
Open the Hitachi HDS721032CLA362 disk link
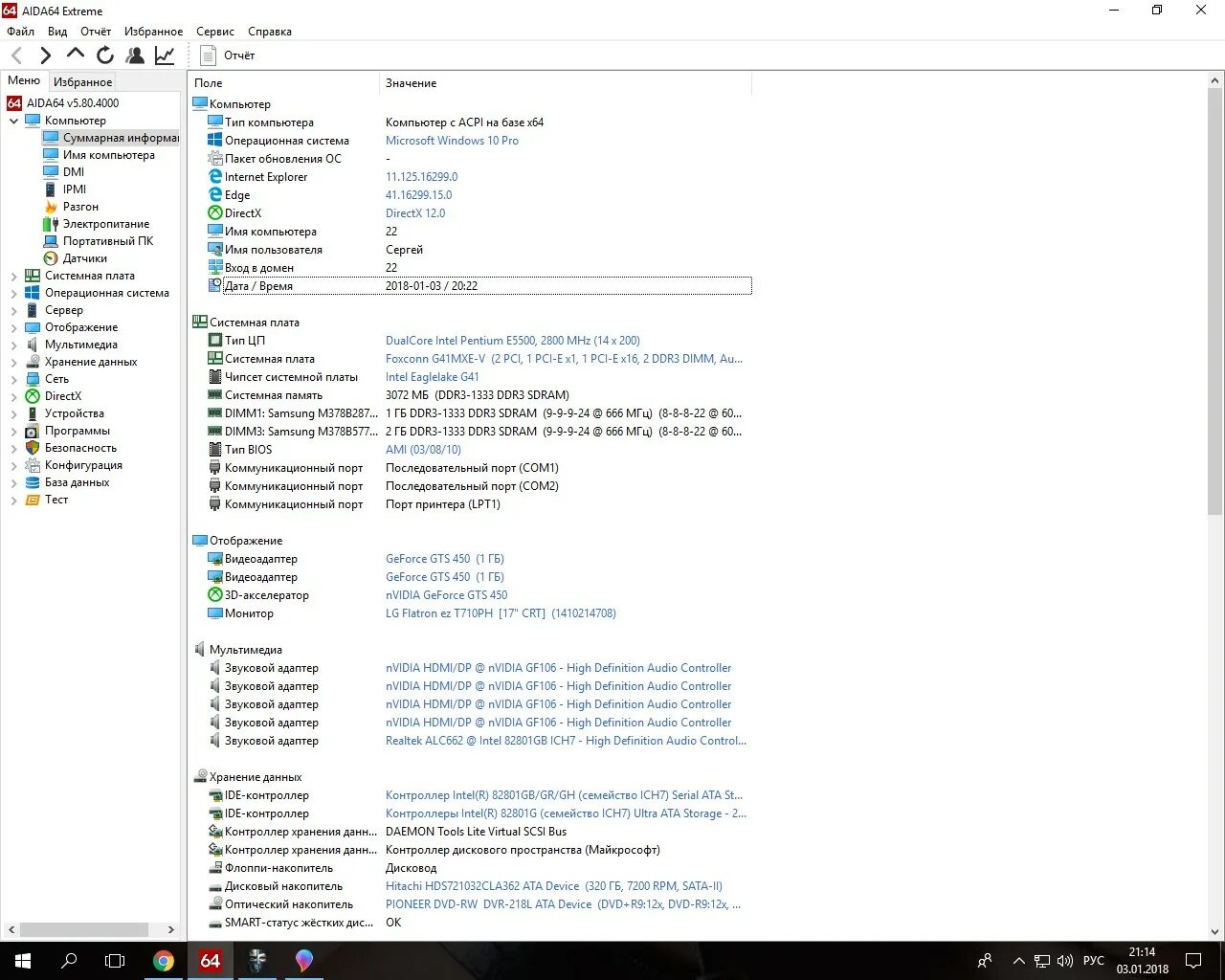coord(554,886)
